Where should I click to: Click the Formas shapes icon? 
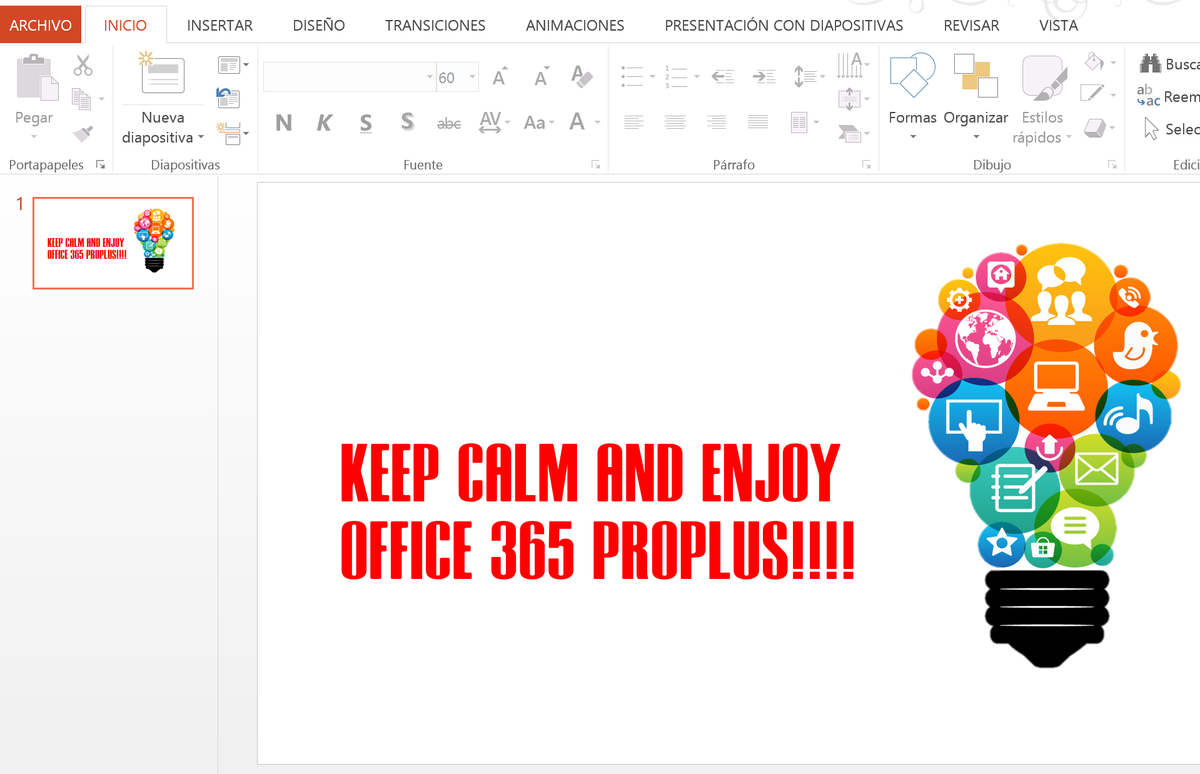[912, 76]
